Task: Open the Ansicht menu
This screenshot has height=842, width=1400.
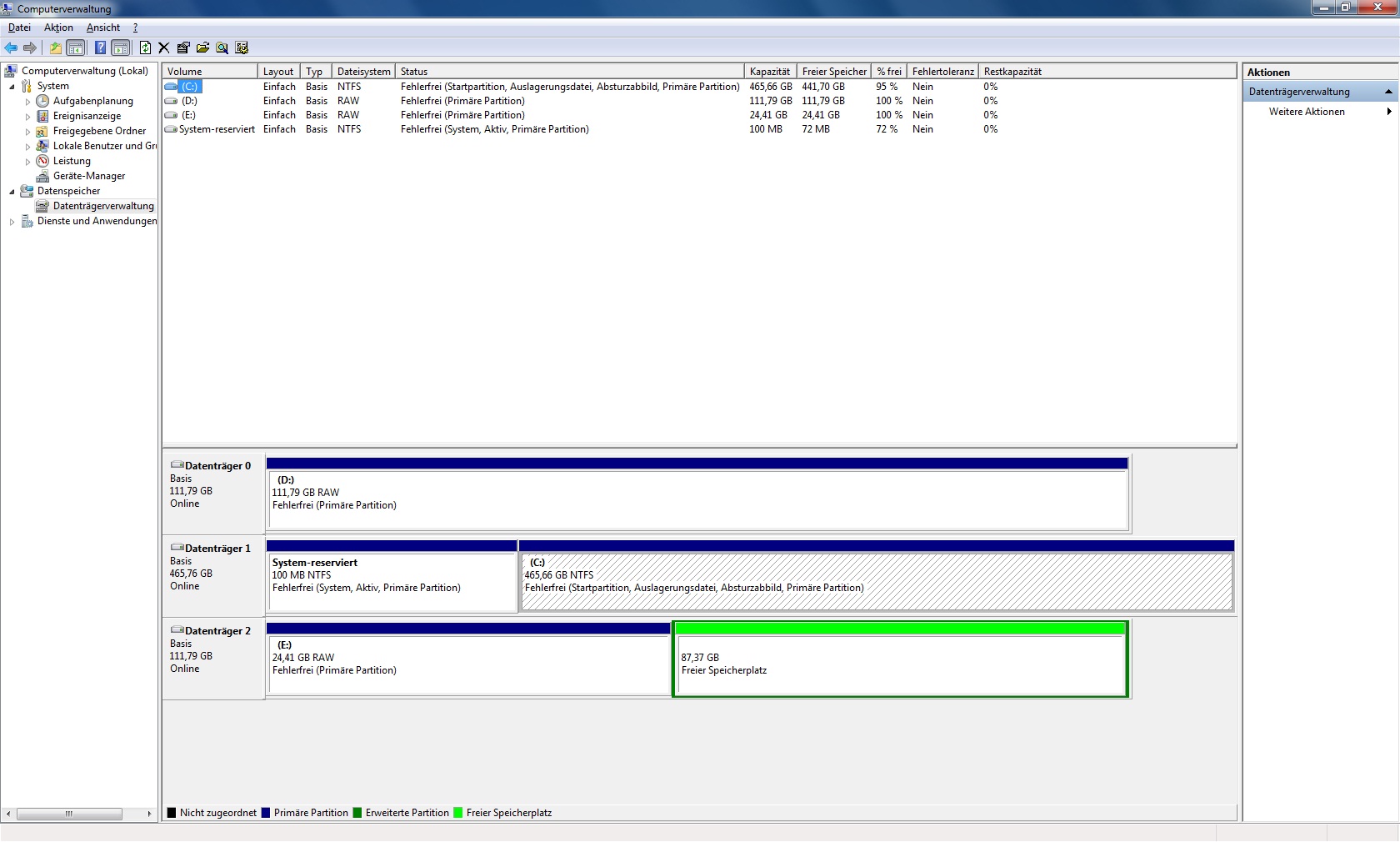Action: pyautogui.click(x=103, y=28)
